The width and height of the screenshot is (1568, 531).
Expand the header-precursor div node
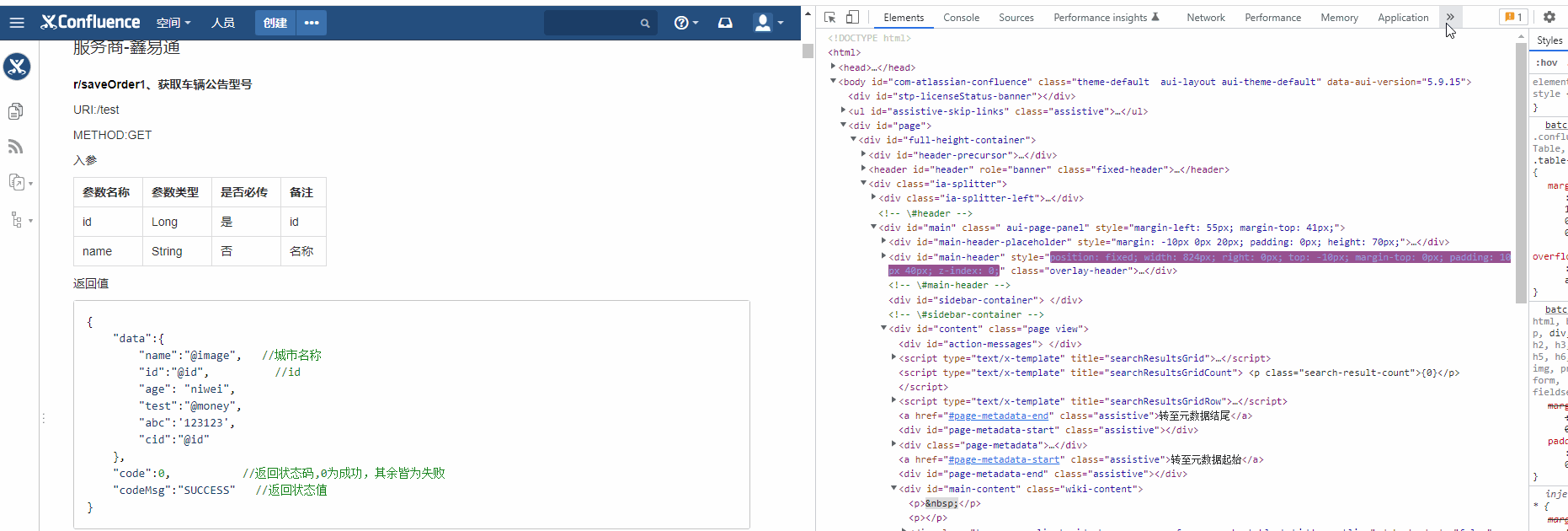coord(863,155)
